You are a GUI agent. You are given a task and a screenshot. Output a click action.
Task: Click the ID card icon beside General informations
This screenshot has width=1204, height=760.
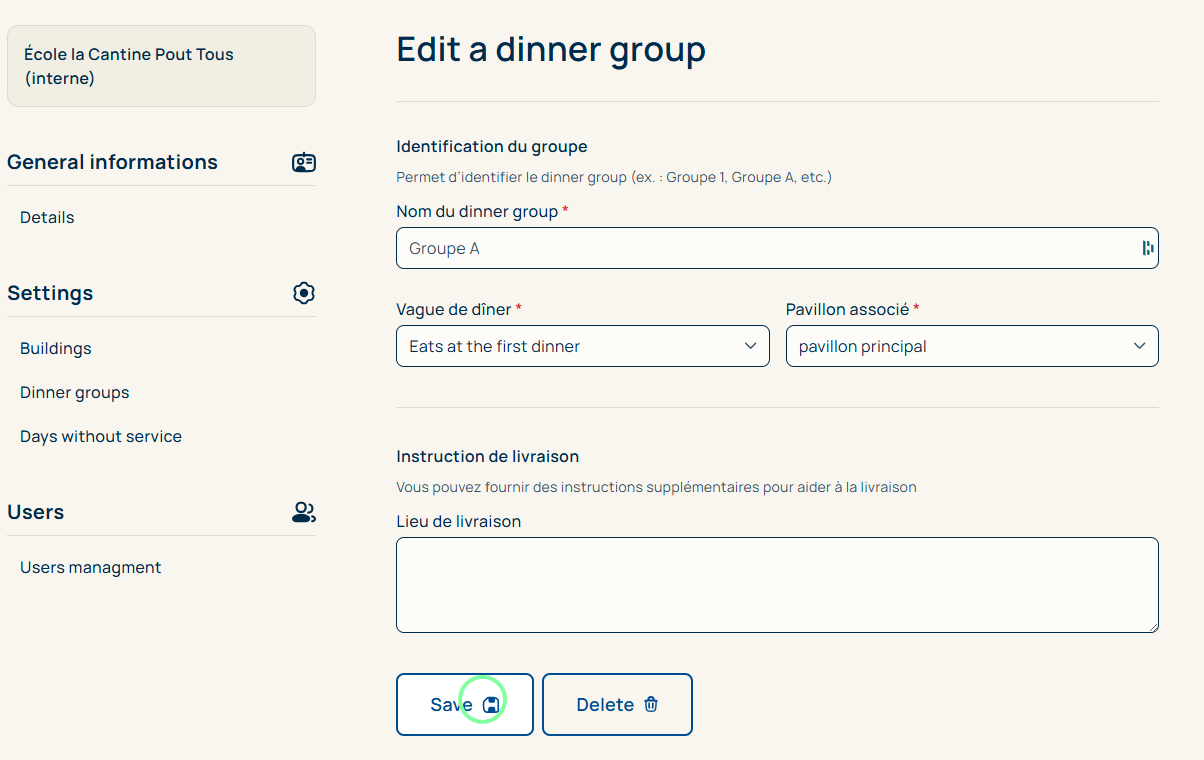coord(304,163)
